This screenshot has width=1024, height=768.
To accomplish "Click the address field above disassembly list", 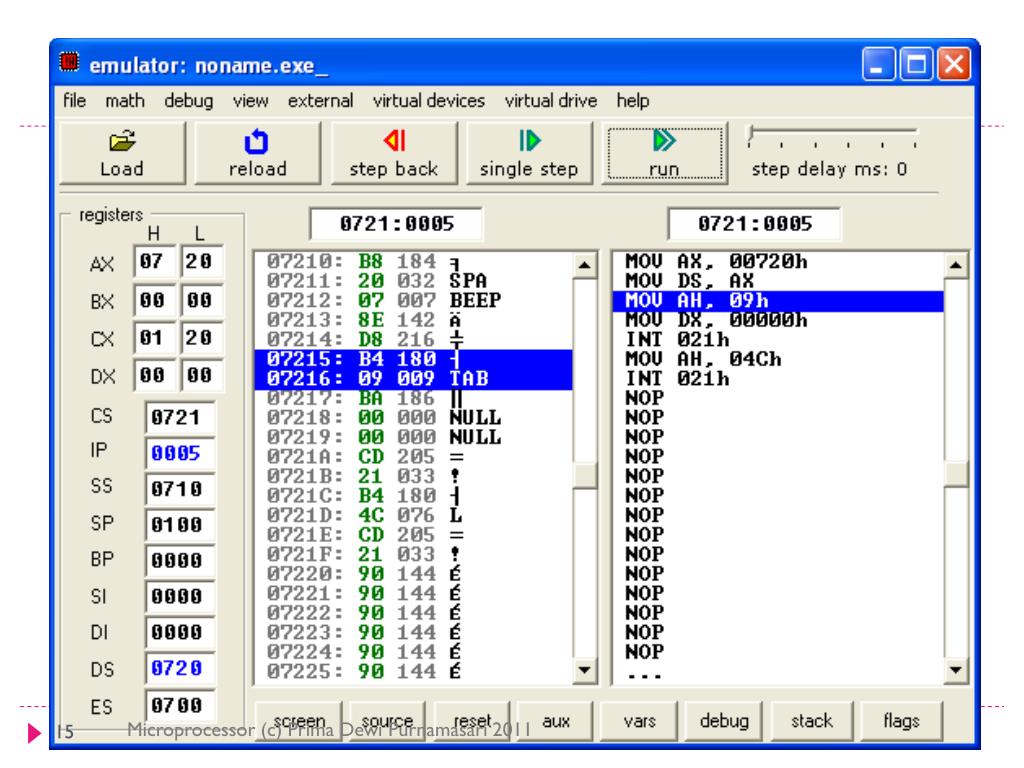I will [x=754, y=224].
